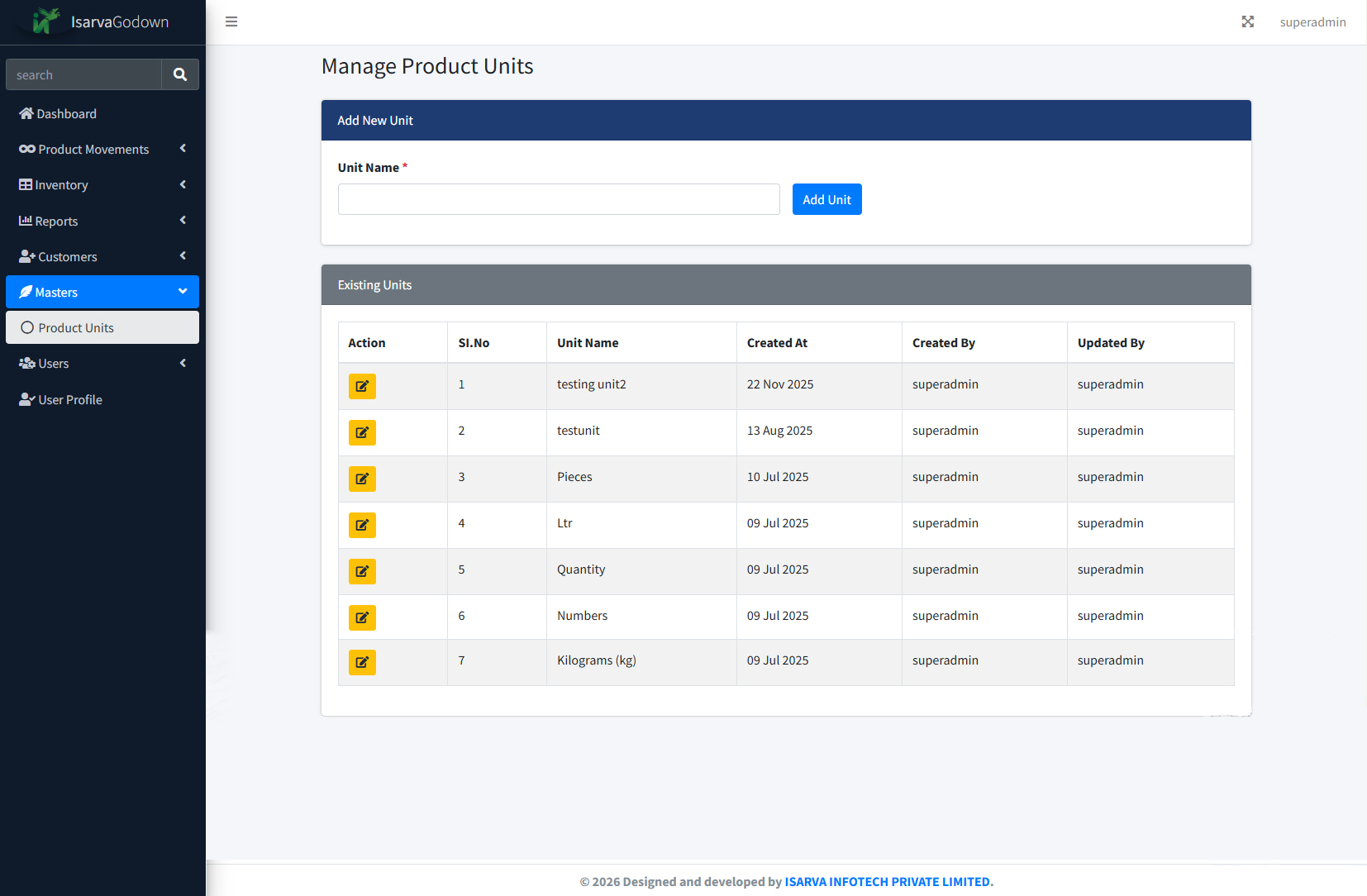Image resolution: width=1367 pixels, height=896 pixels.
Task: Open the Reports menu
Action: point(102,221)
